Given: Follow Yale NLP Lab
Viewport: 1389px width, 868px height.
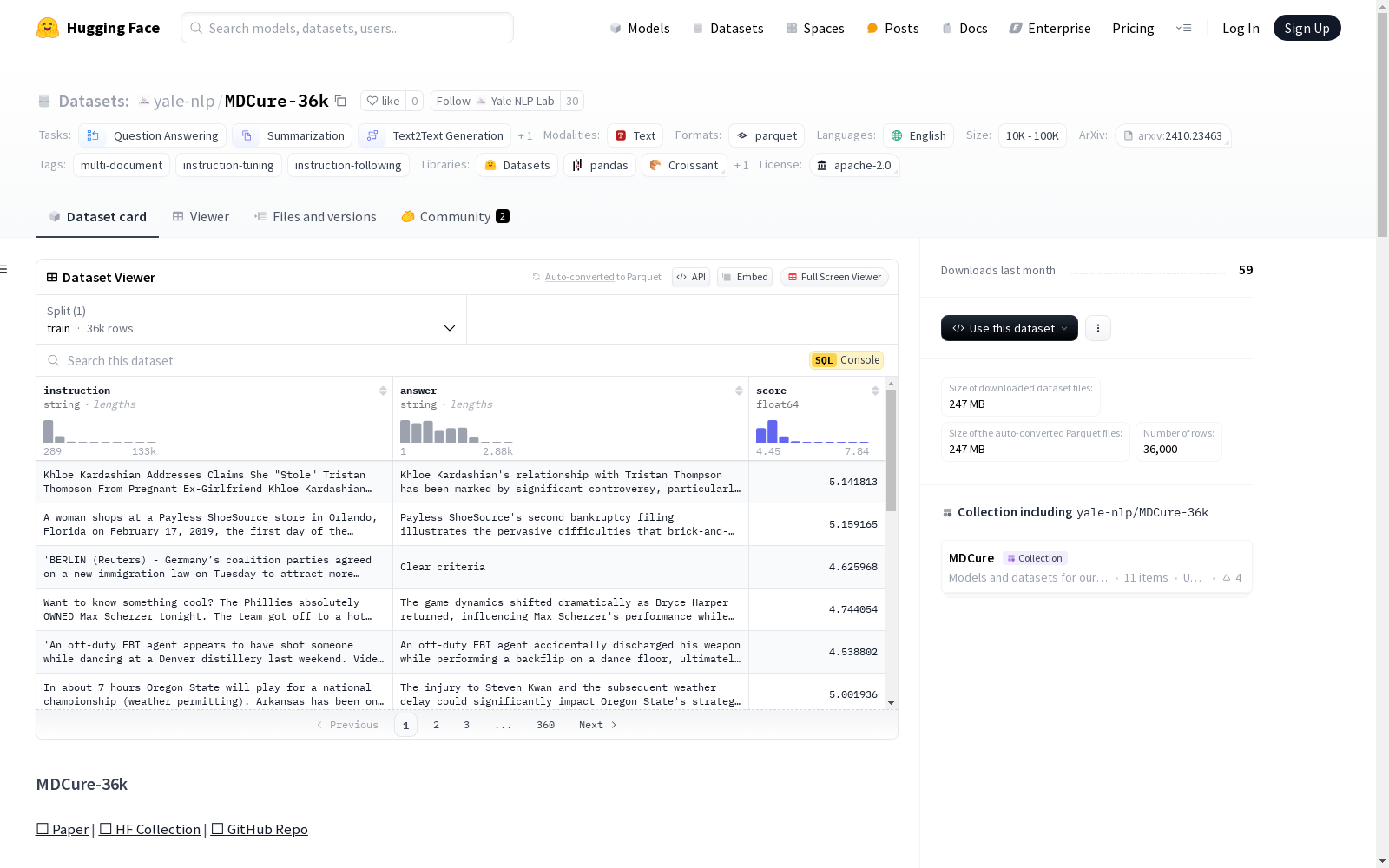Looking at the screenshot, I should click(495, 101).
